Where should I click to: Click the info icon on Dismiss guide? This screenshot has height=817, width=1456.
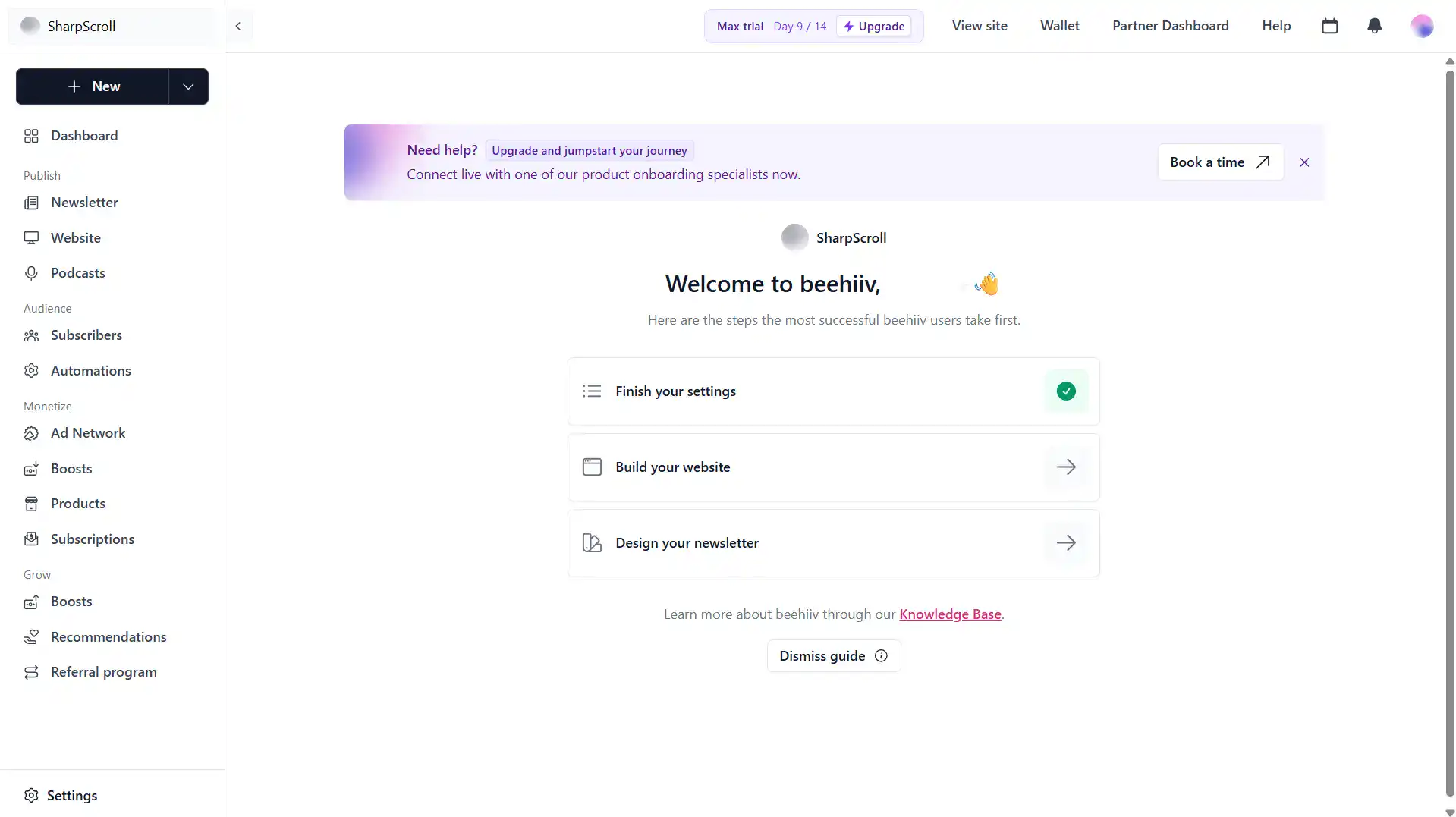point(881,656)
